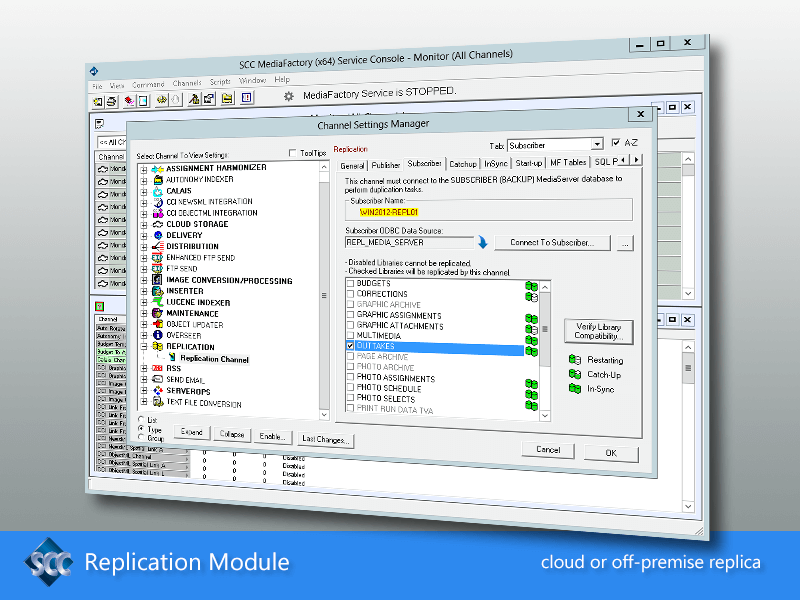The image size is (800, 600).
Task: Expand the MAINTENANCE tree node
Action: click(x=144, y=313)
